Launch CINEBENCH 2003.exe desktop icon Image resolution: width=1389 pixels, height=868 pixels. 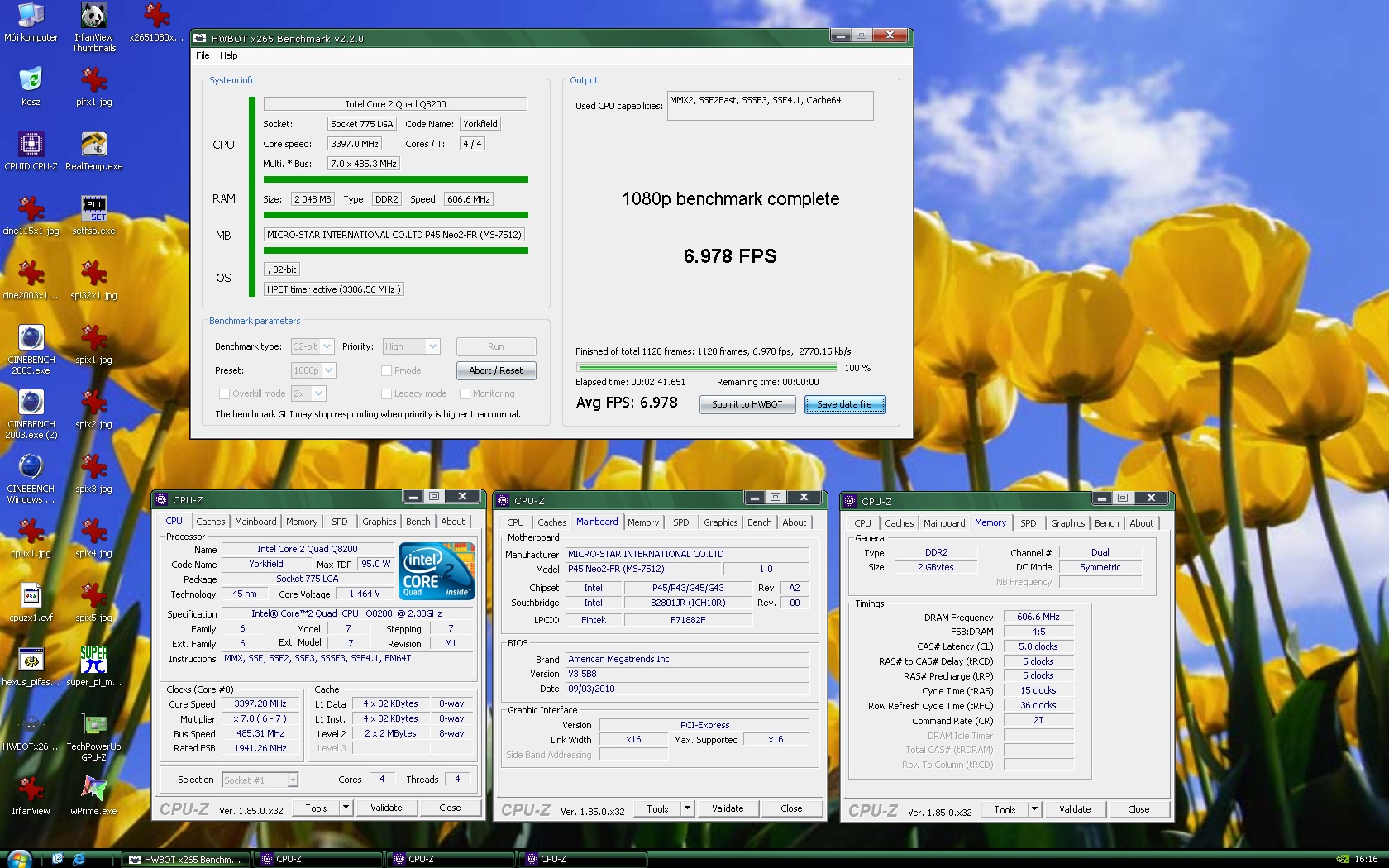point(31,350)
